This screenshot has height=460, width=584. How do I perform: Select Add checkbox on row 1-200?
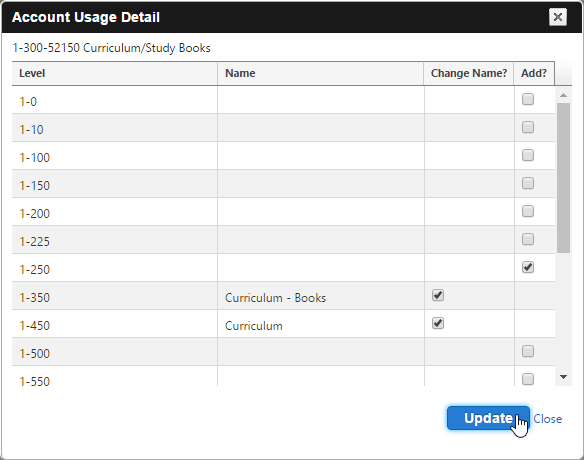(x=528, y=211)
